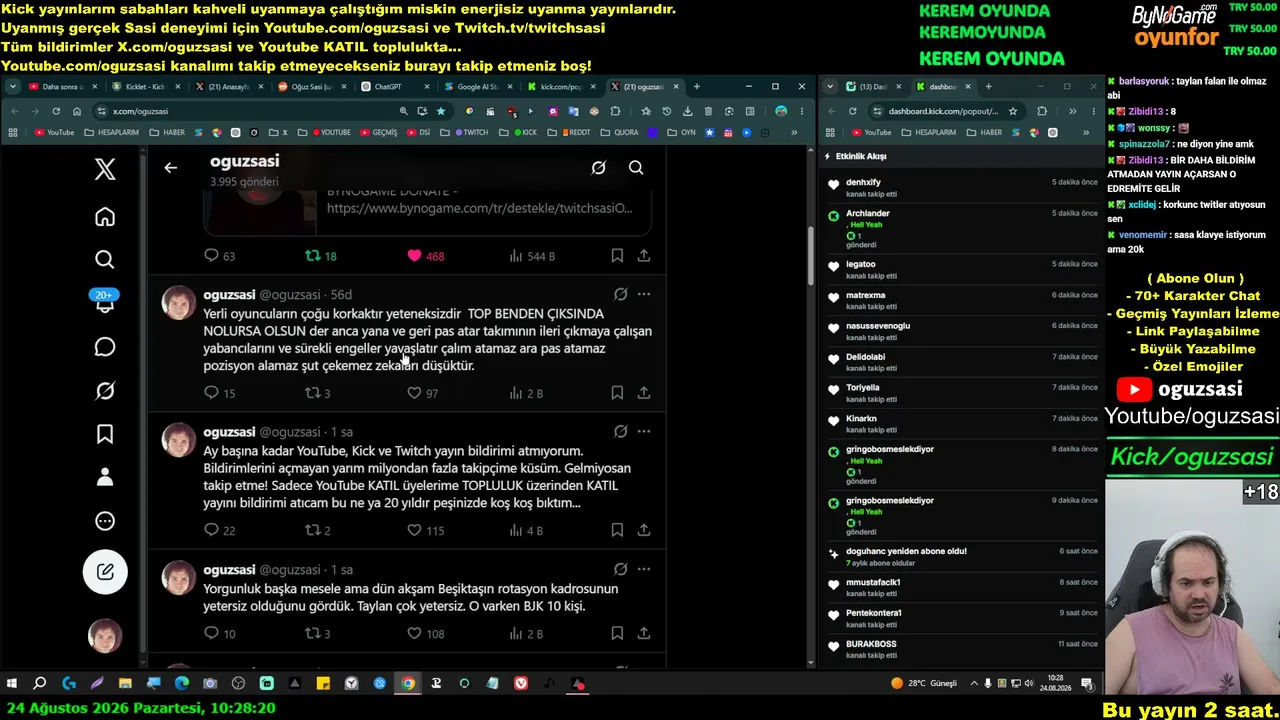Open Profile person icon in X sidebar
1280x720 pixels.
pos(105,477)
